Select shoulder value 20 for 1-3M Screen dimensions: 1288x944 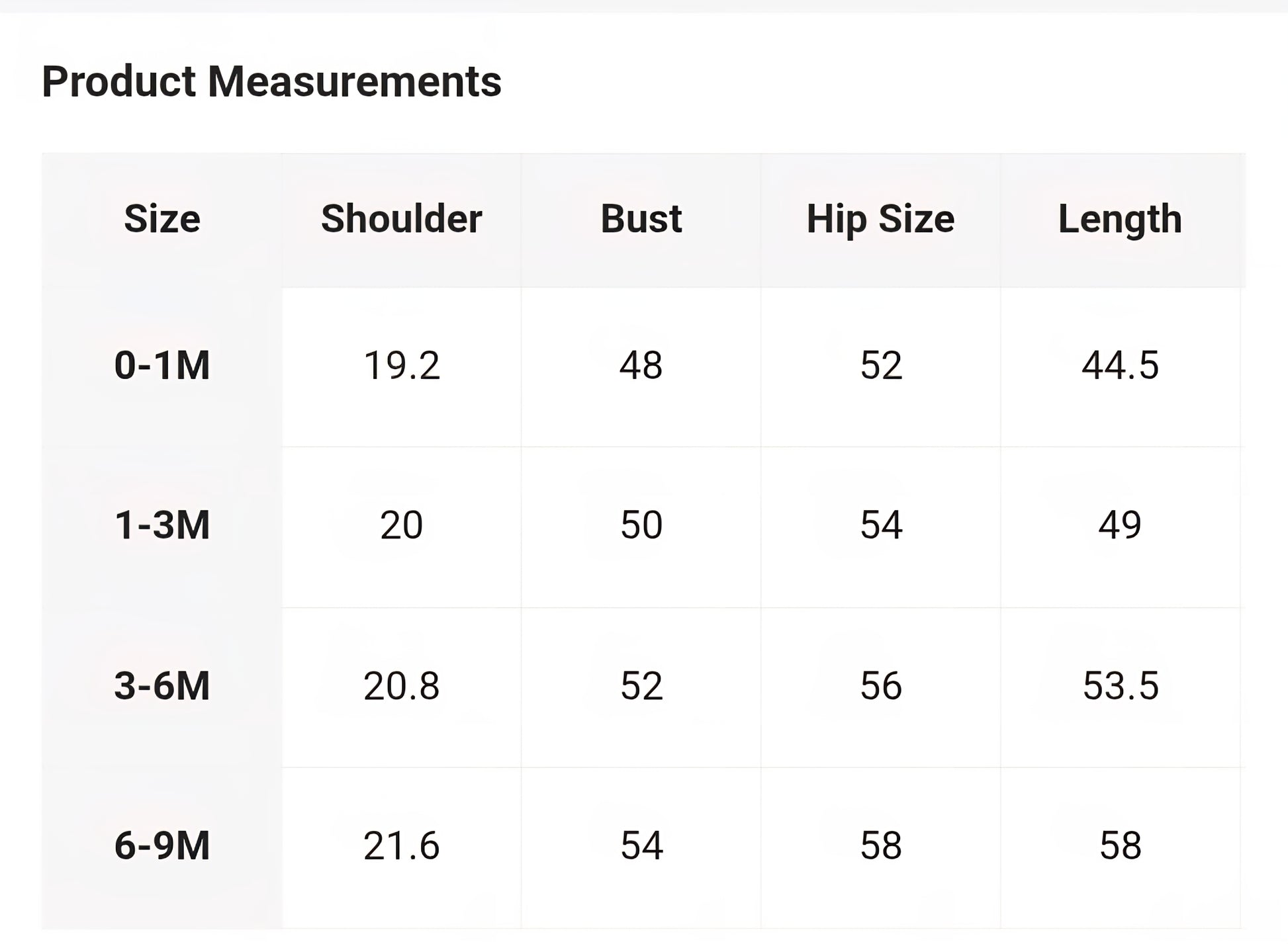coord(402,525)
